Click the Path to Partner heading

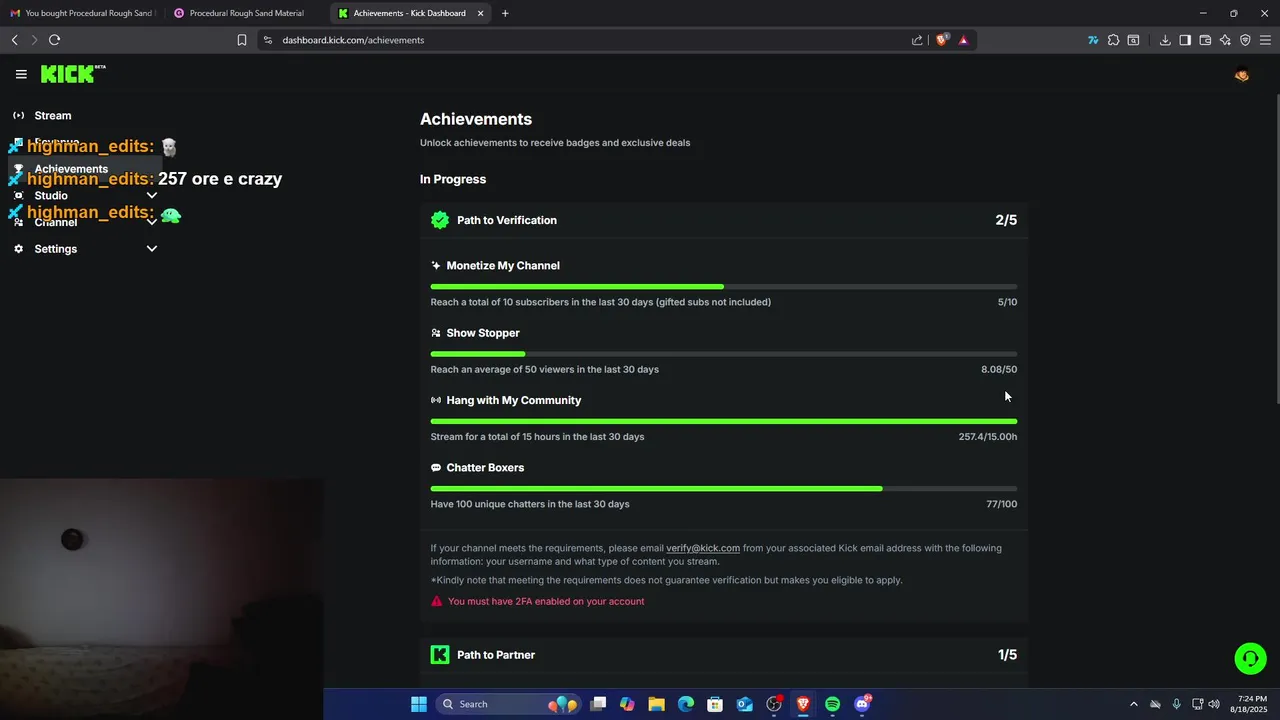point(496,655)
